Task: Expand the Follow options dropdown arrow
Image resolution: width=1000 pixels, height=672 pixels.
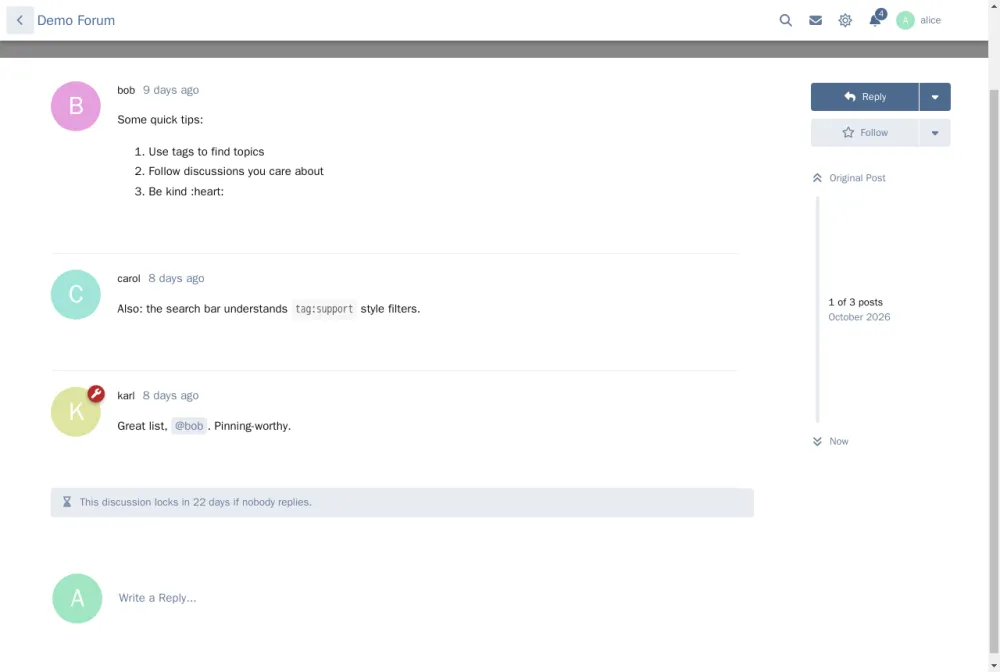Action: [935, 133]
